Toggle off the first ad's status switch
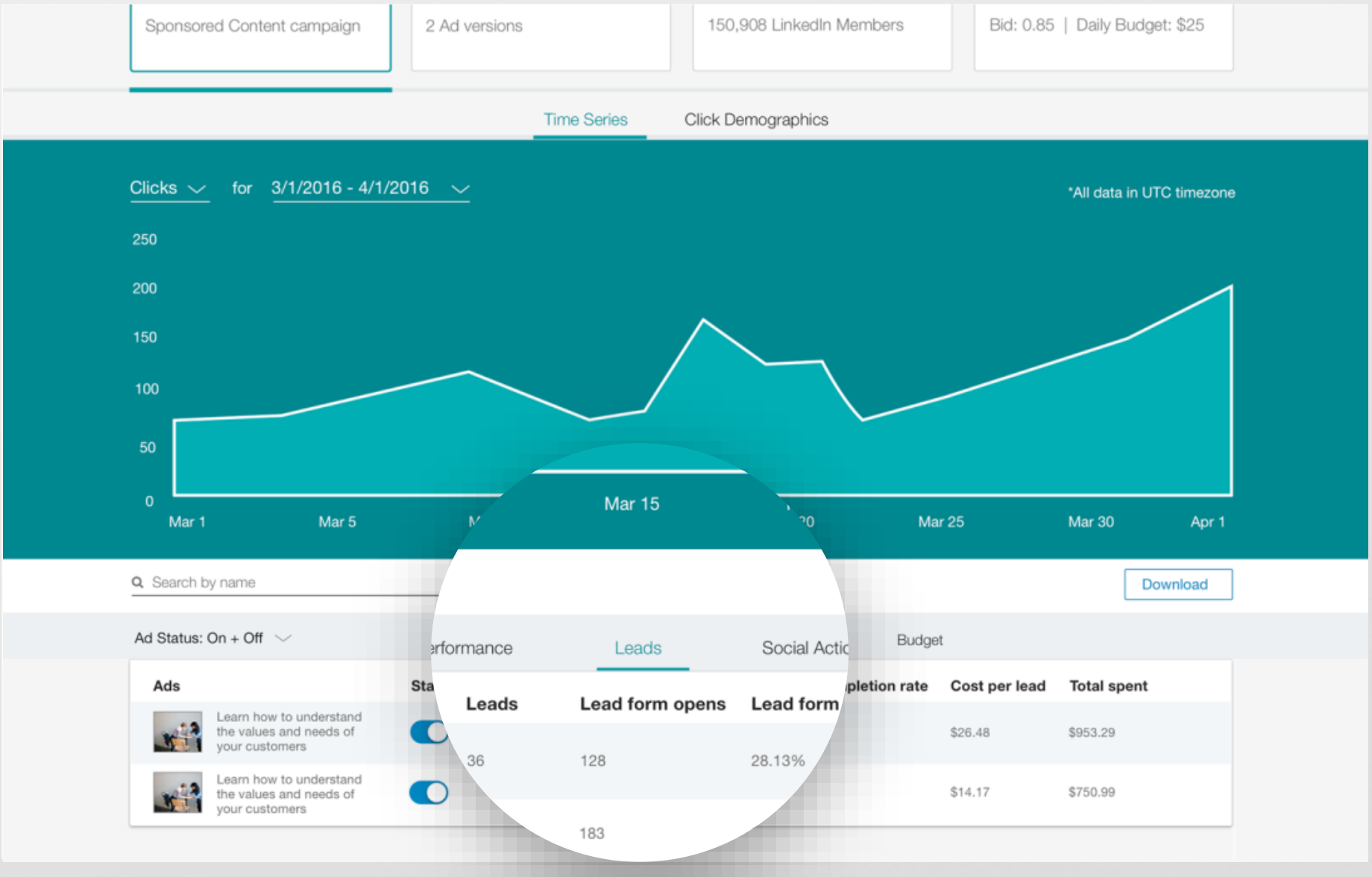 [x=429, y=732]
